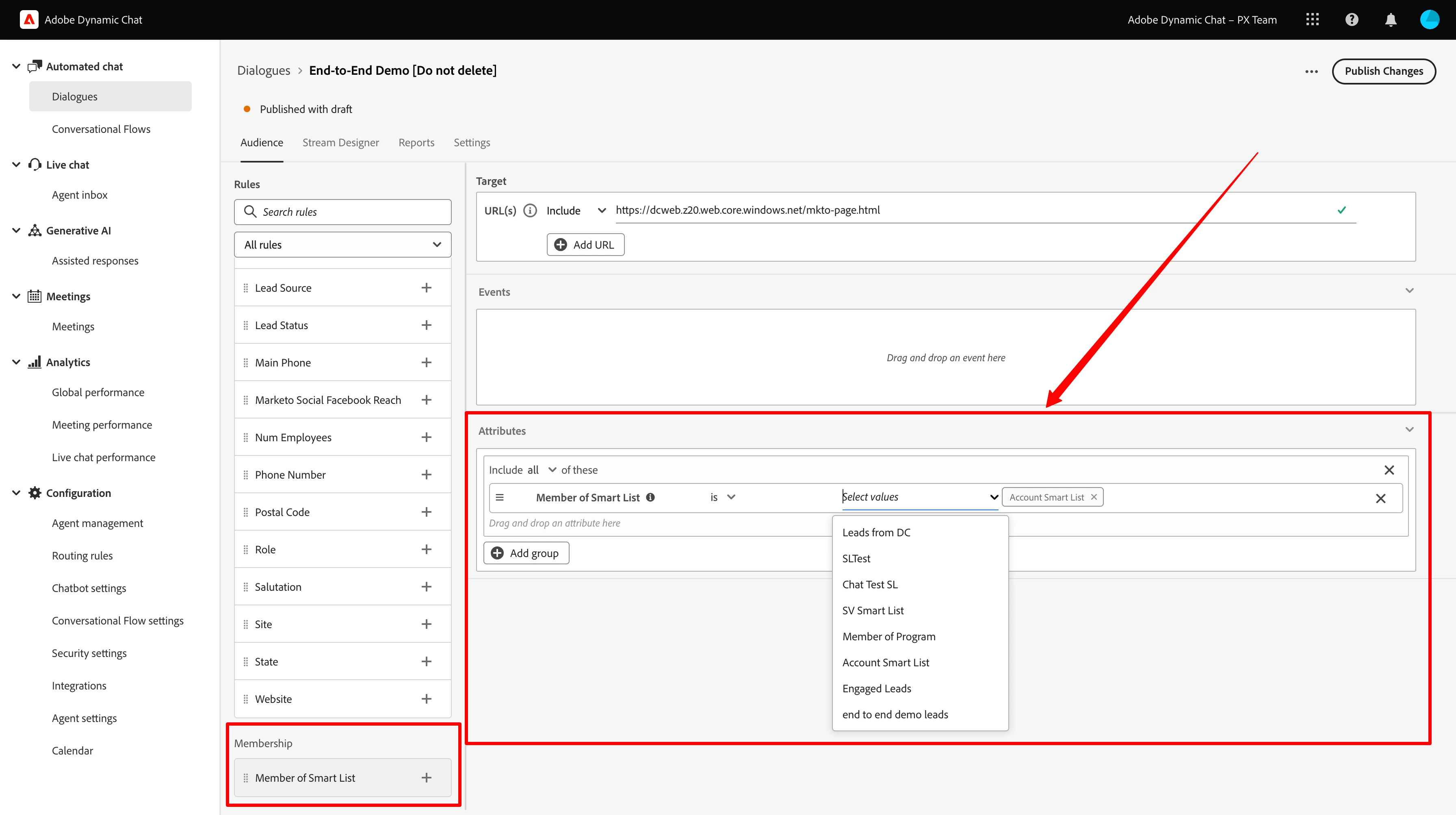1456x815 pixels.
Task: Click the URL(s) info icon
Action: (530, 211)
